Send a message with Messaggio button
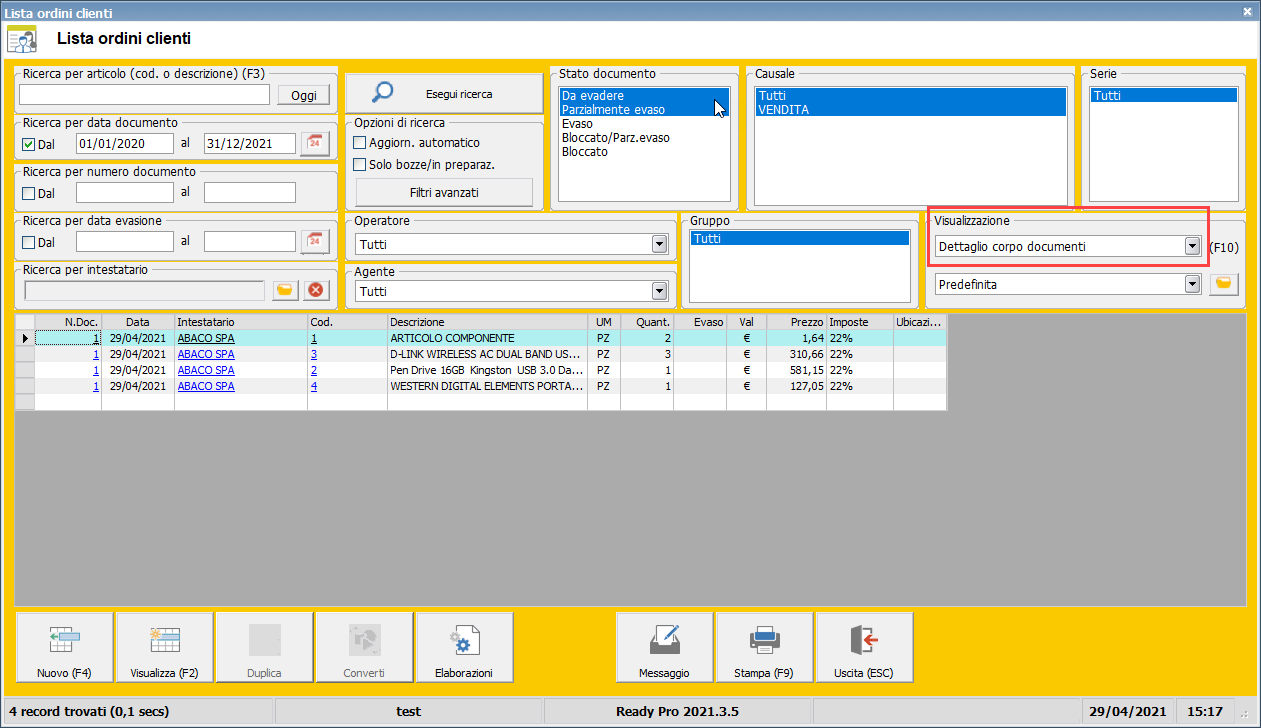Screen dimensions: 1261x728 pos(664,647)
